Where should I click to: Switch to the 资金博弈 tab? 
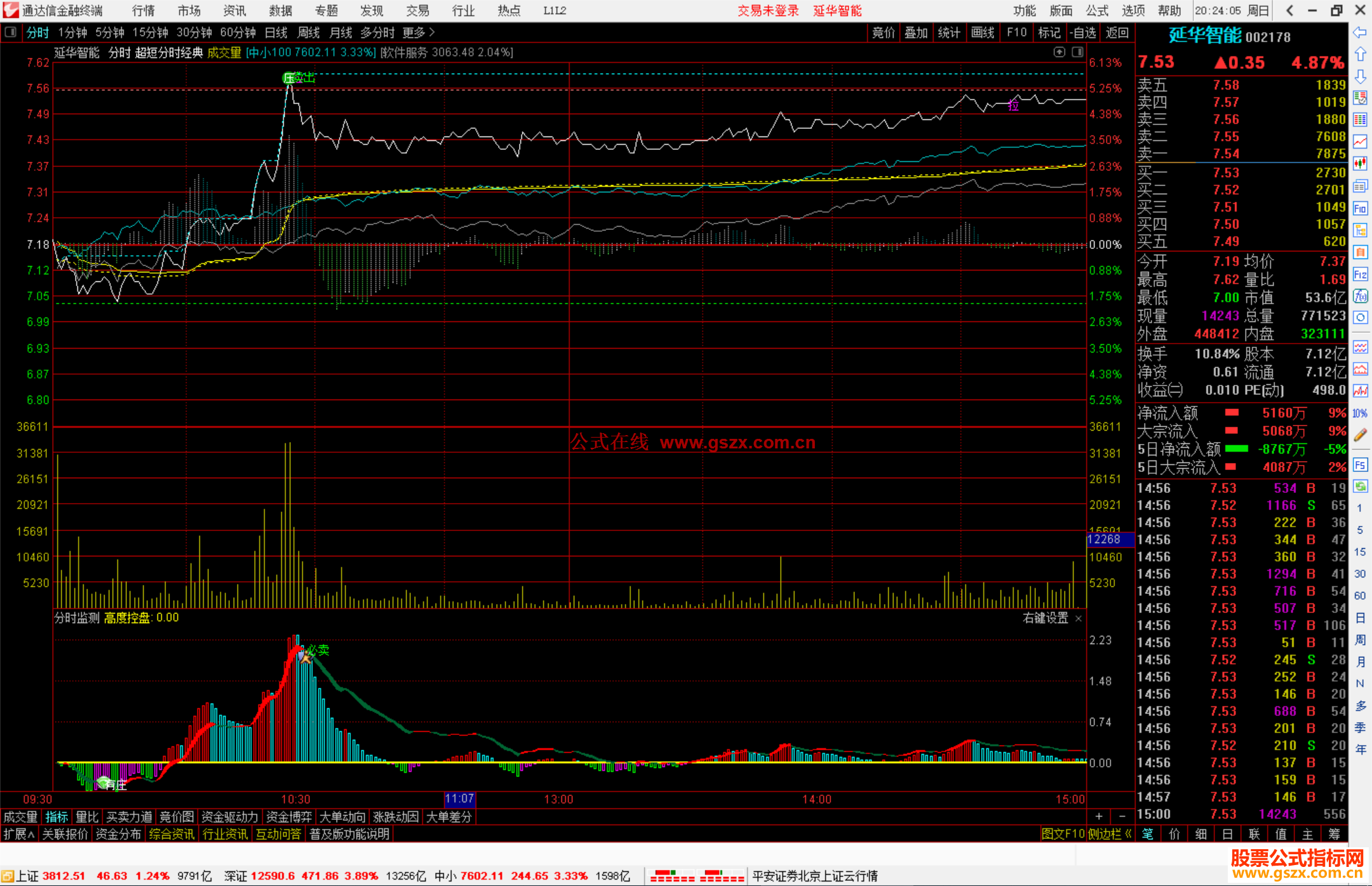[x=289, y=817]
